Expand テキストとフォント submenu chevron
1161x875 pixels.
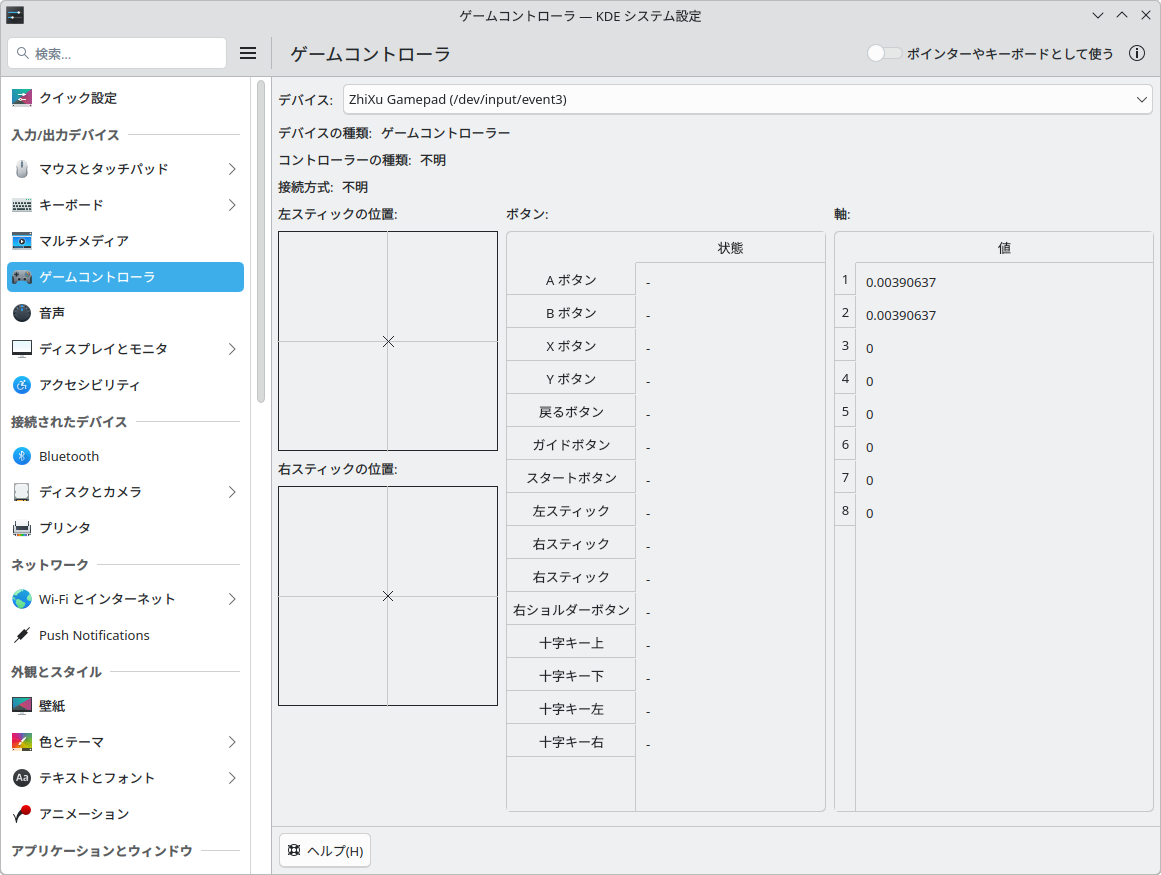[232, 777]
